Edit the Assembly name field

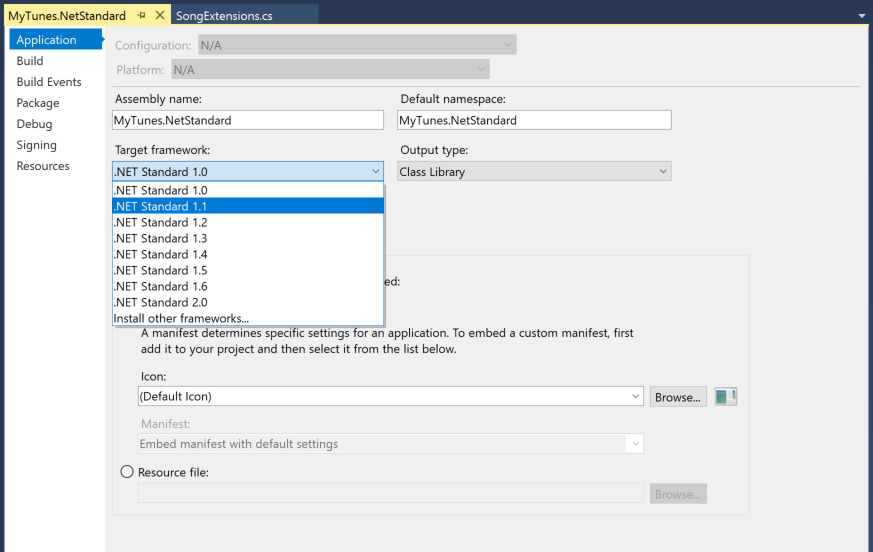pyautogui.click(x=248, y=120)
